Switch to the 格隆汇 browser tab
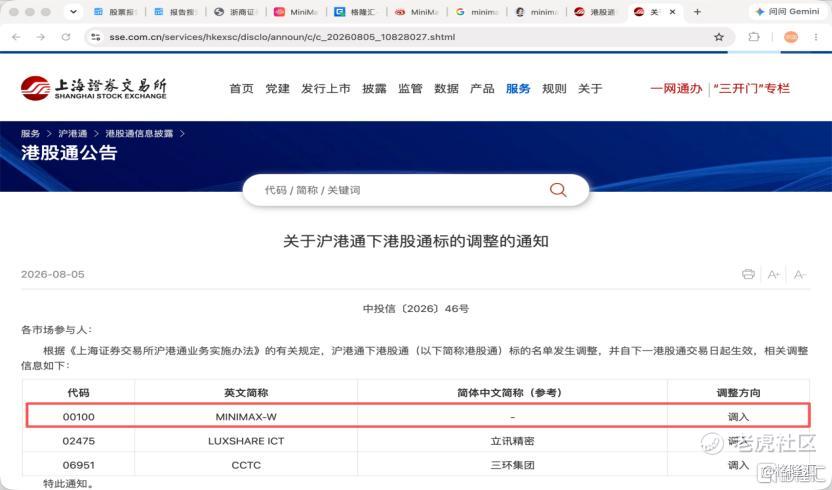 (x=357, y=12)
